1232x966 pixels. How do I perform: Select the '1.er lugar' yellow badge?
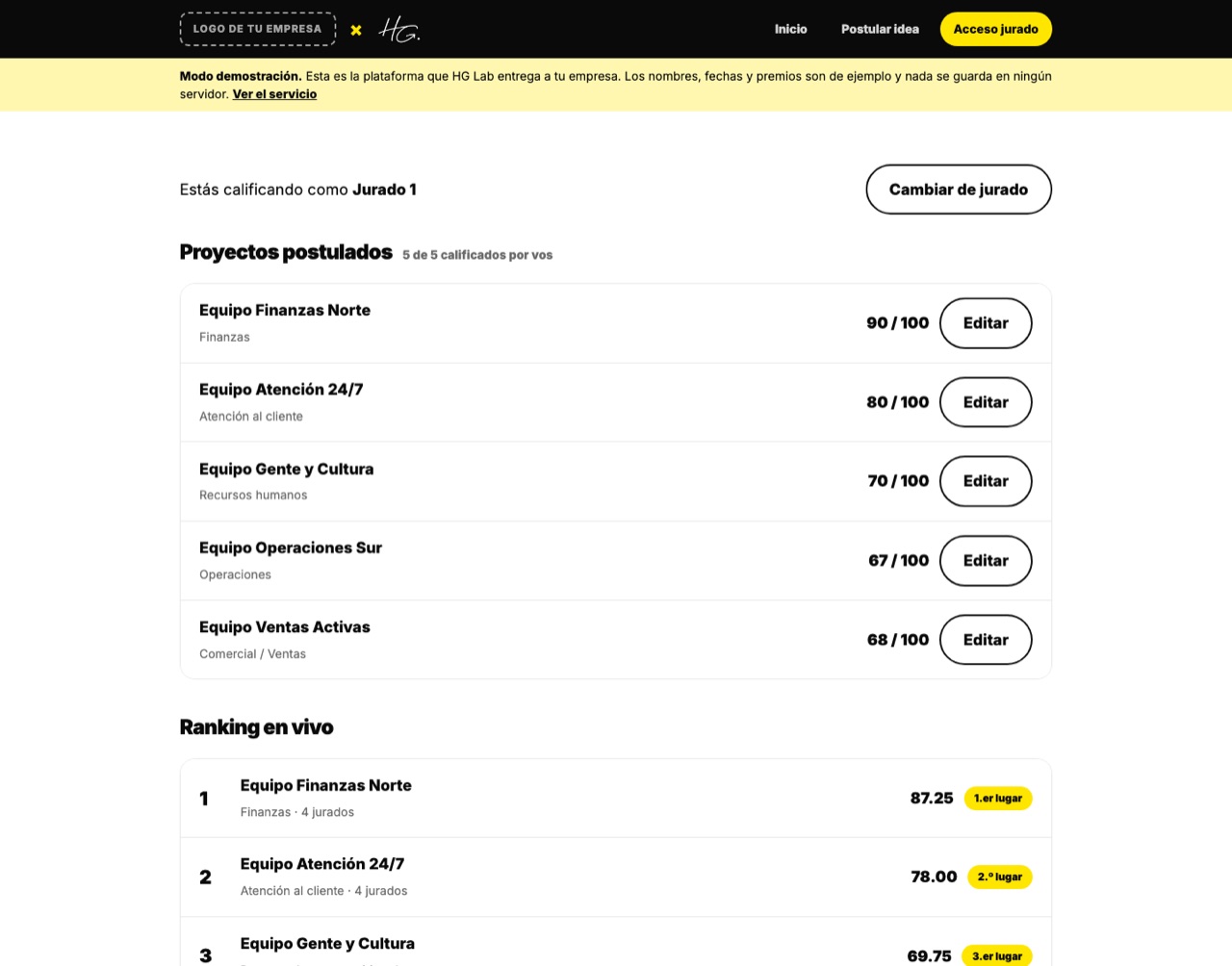[x=998, y=799]
